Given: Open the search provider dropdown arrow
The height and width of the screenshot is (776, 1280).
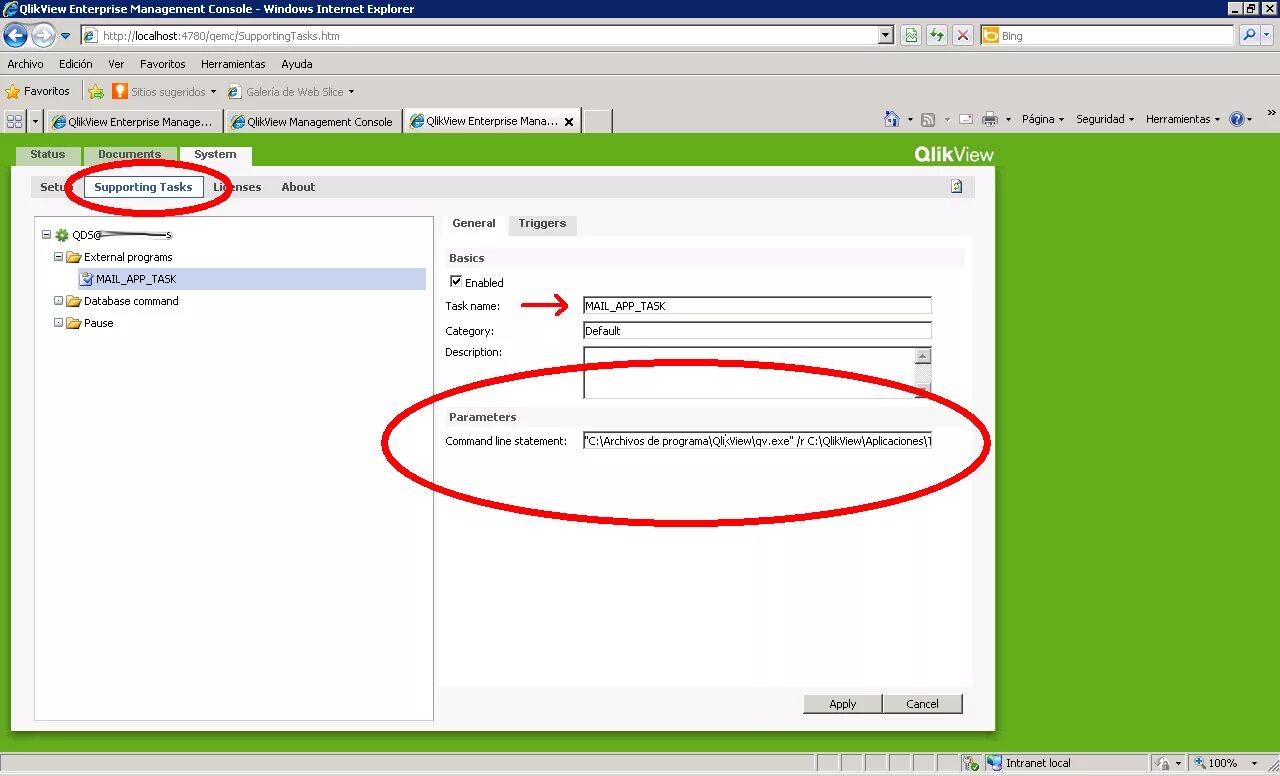Looking at the screenshot, I should (x=1268, y=36).
